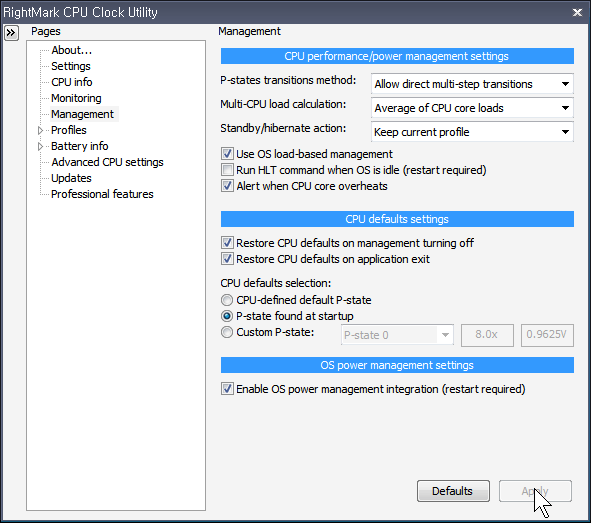Image resolution: width=591 pixels, height=523 pixels.
Task: Open the Profiles page
Action: pyautogui.click(x=69, y=130)
